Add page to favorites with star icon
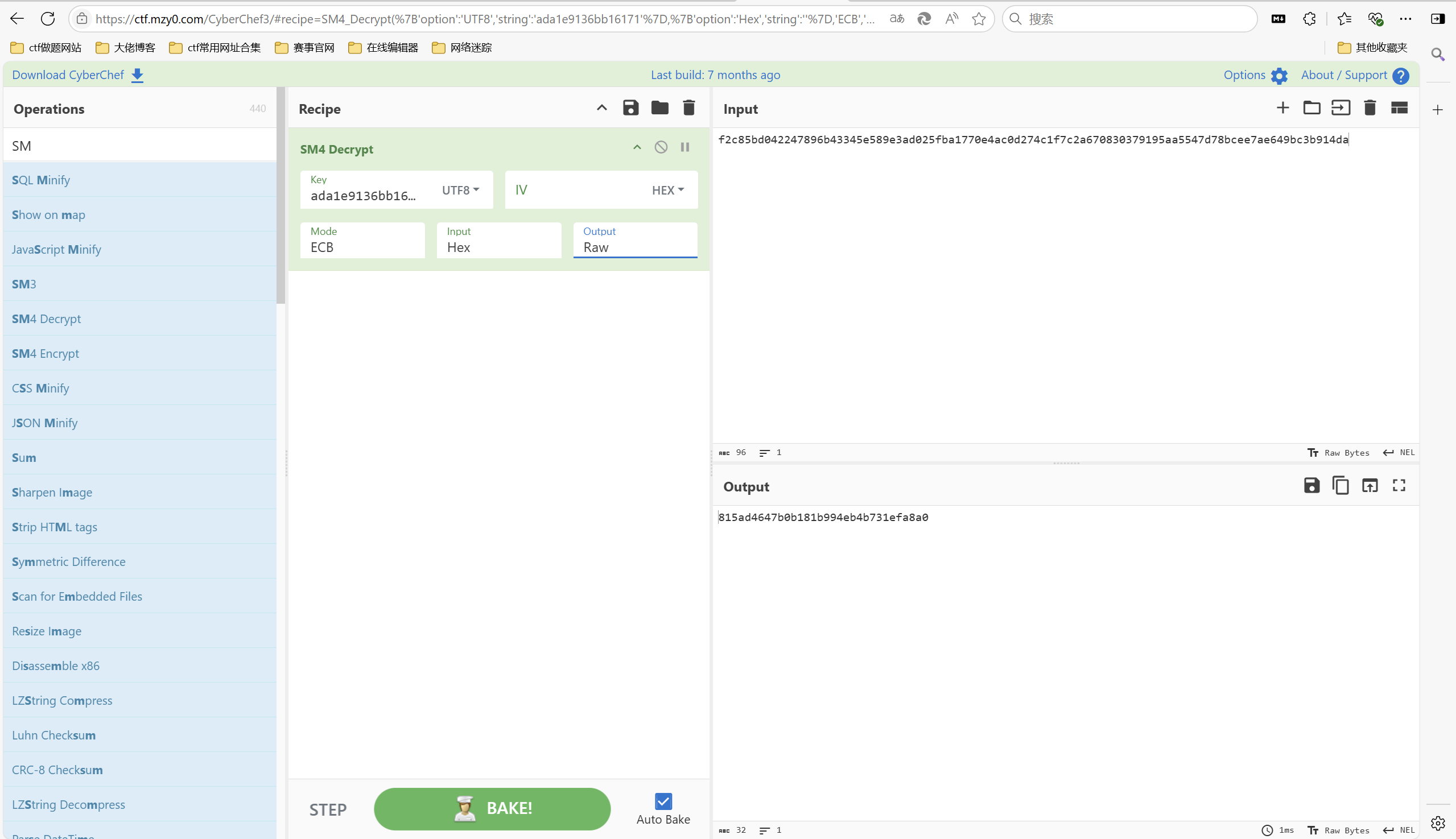 [978, 19]
